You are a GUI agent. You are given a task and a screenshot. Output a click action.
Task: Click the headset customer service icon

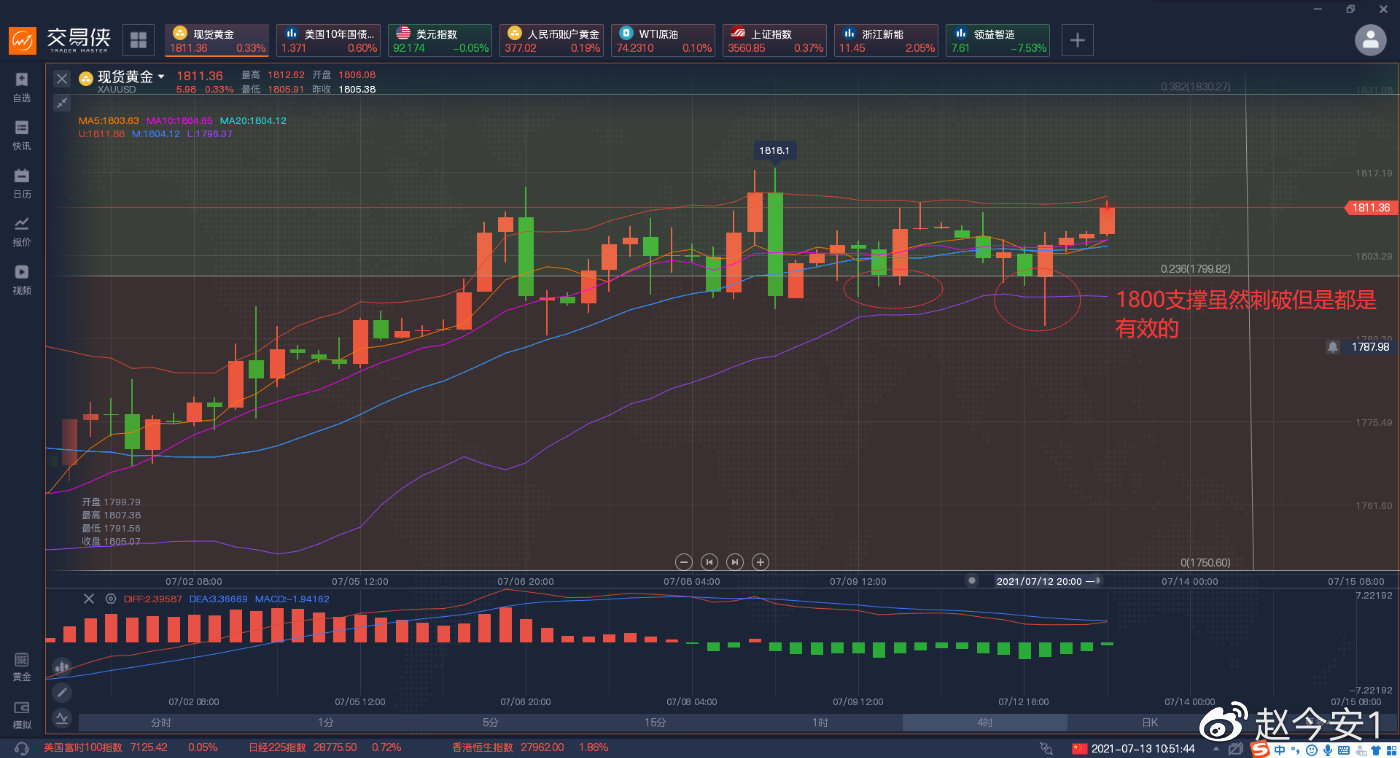(x=20, y=748)
